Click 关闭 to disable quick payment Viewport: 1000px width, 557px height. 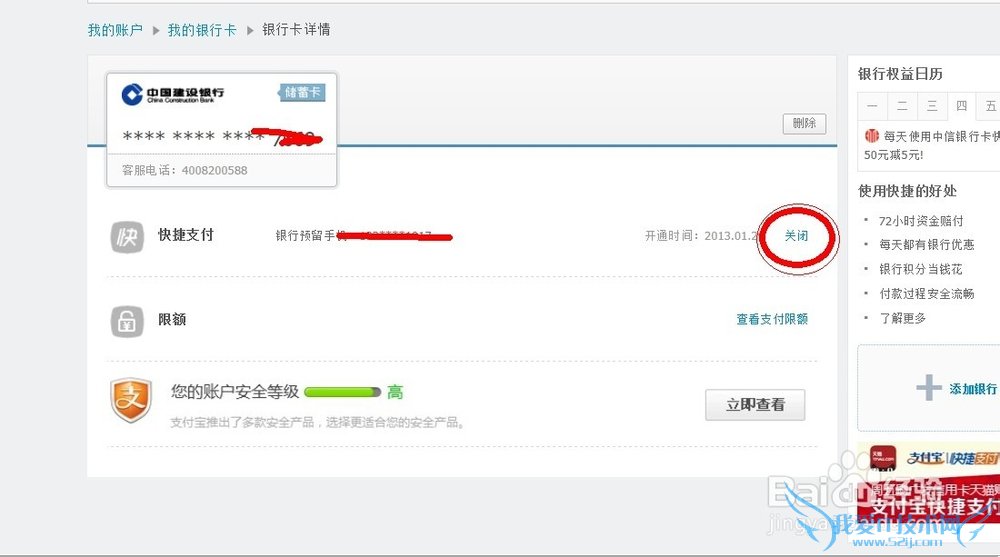click(796, 235)
